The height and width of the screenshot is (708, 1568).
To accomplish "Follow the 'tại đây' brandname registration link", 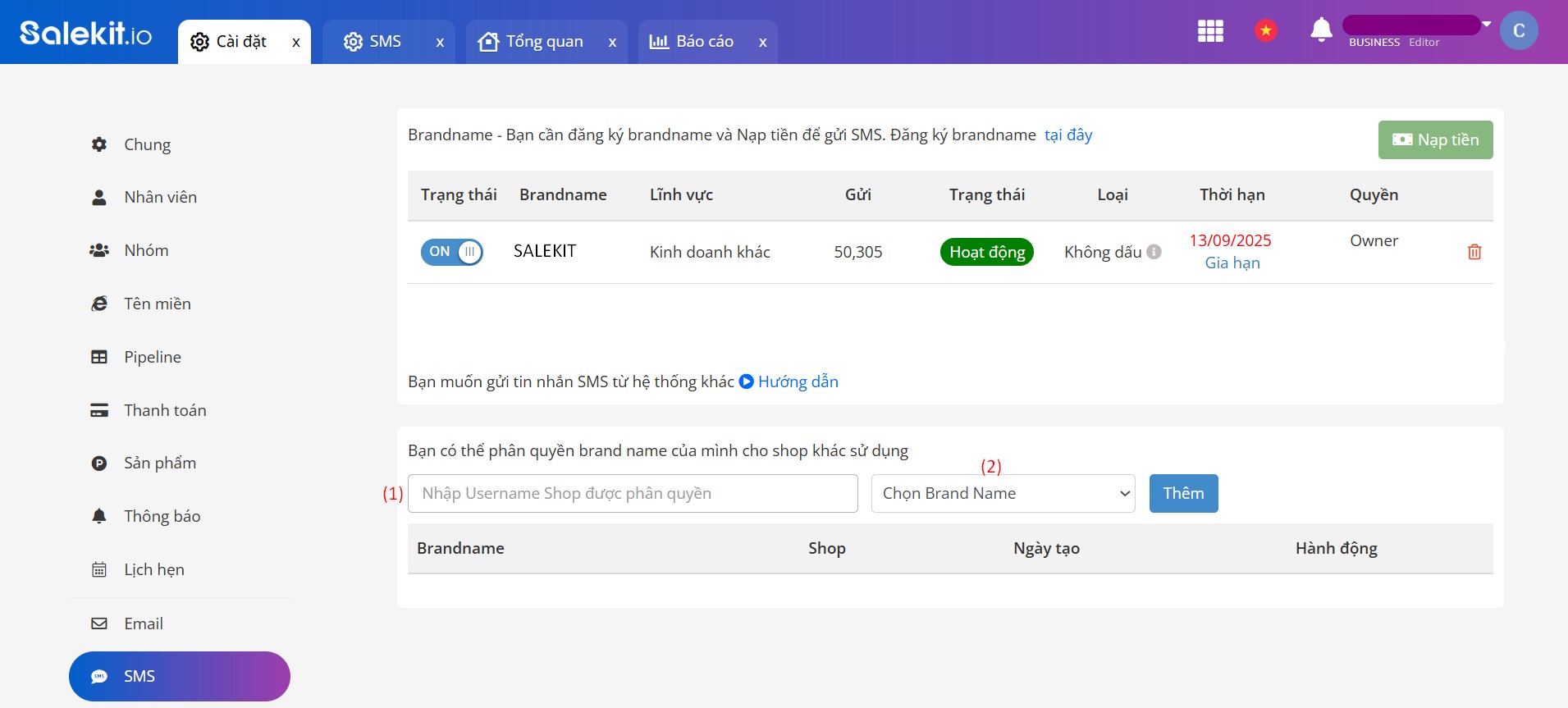I will tap(1068, 135).
